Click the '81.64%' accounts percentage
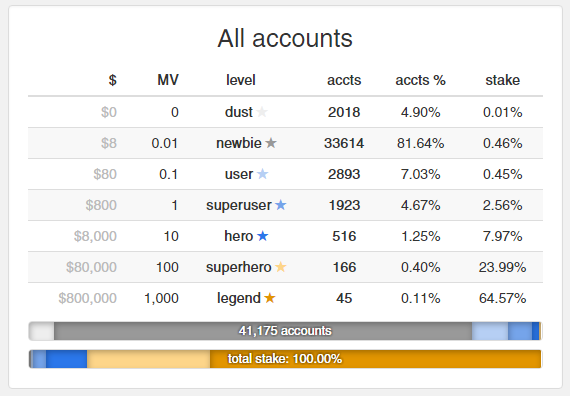This screenshot has height=396, width=570. 421,143
